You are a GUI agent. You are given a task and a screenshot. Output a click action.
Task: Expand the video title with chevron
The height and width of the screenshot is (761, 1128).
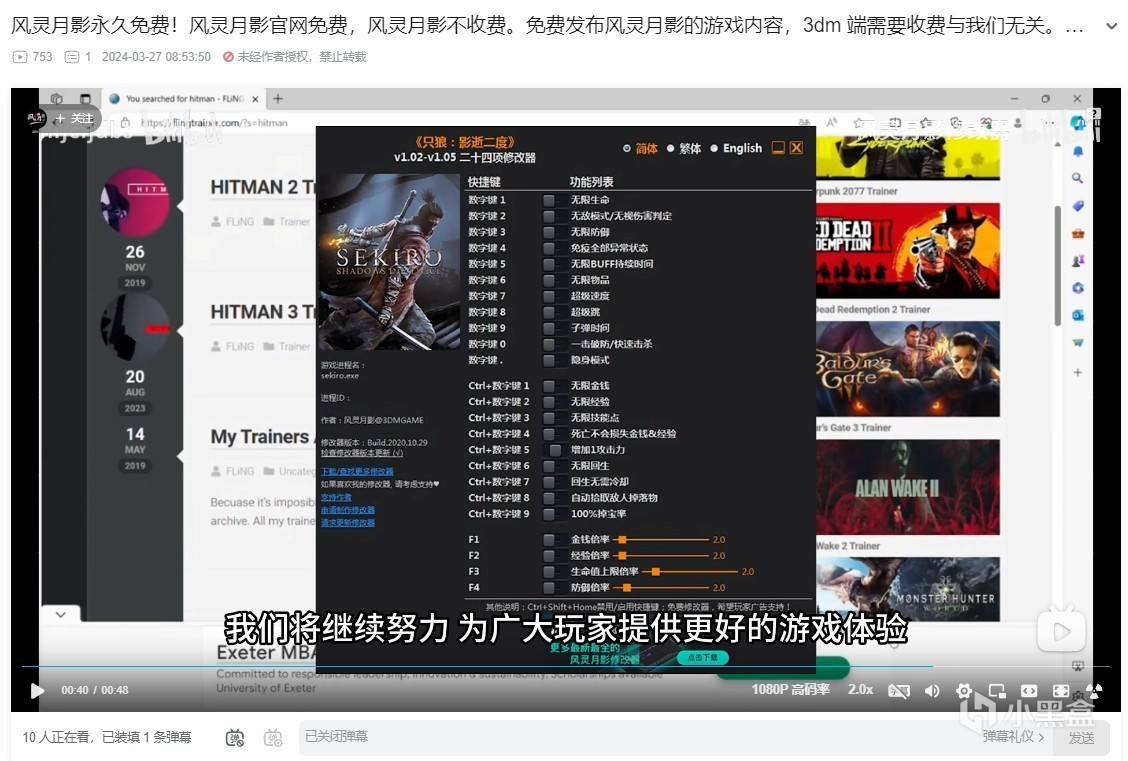1111,26
